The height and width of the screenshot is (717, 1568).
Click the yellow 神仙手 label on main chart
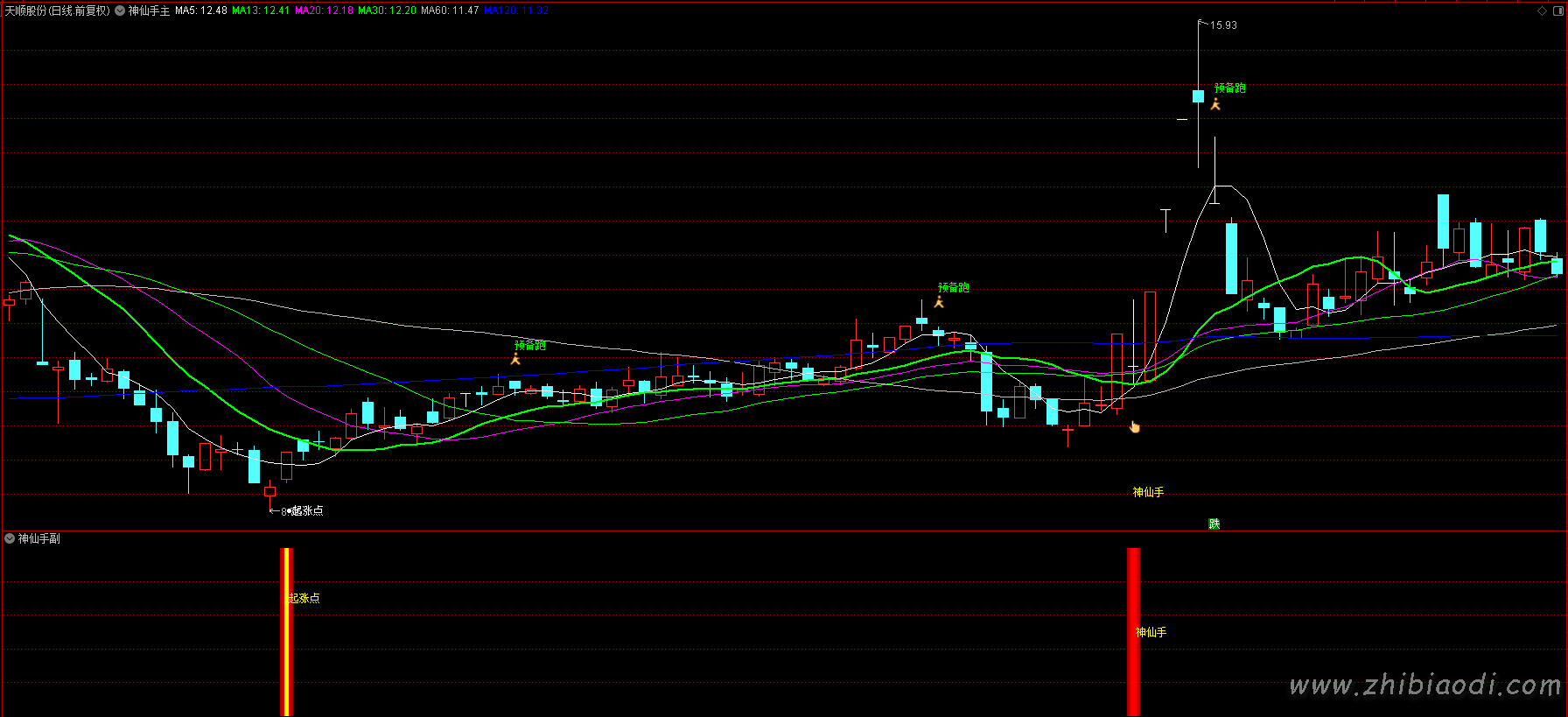[1148, 492]
